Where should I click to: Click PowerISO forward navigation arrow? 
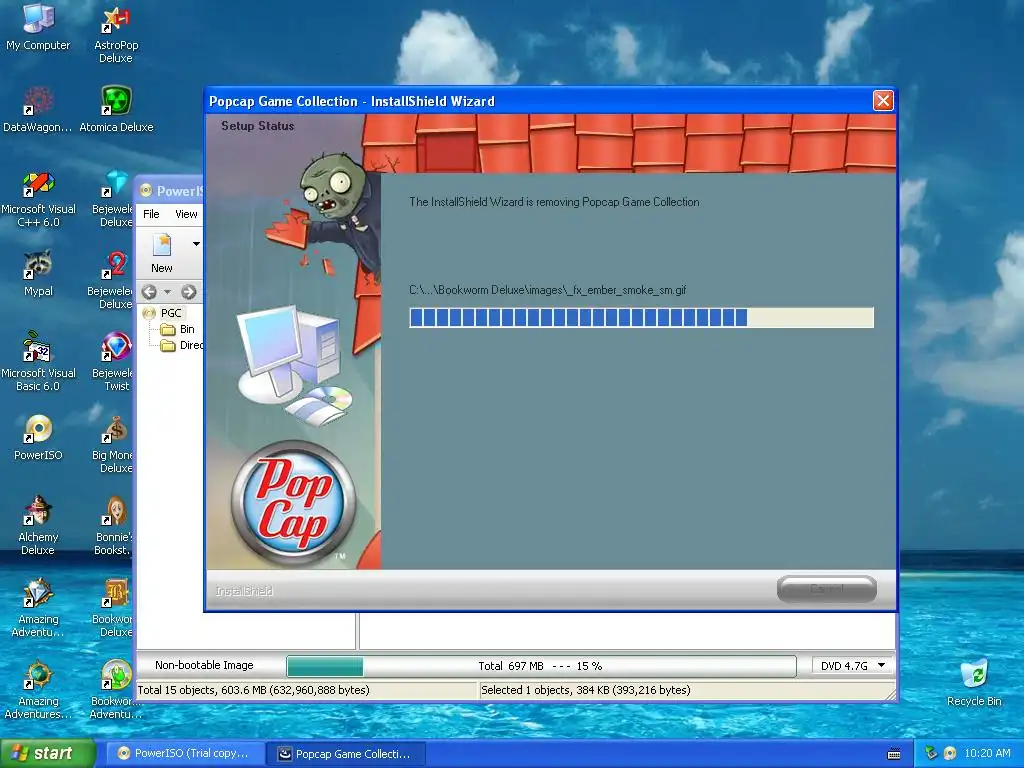click(x=189, y=292)
